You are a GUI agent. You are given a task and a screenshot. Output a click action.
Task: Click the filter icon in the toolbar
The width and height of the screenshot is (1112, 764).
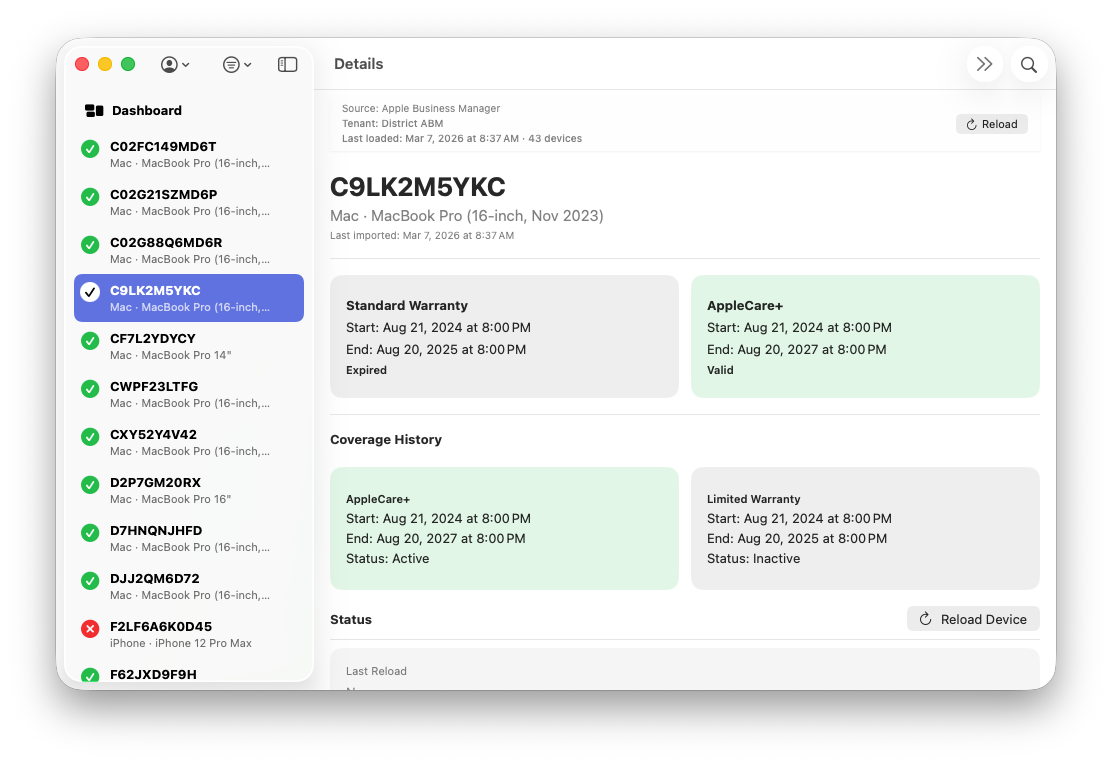click(x=231, y=63)
